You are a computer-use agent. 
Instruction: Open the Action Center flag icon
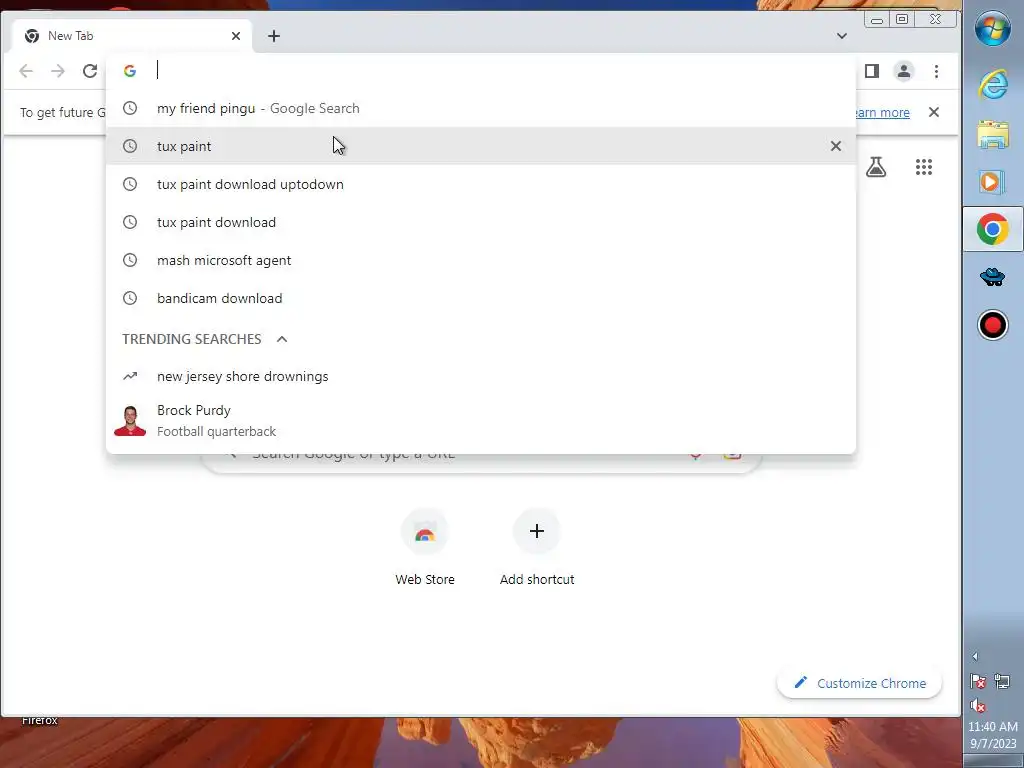click(978, 682)
